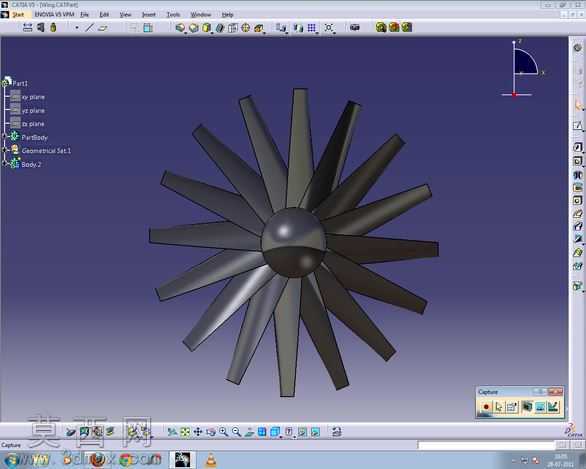586x469 pixels.
Task: Open the Start menu in CATIA
Action: [x=18, y=15]
